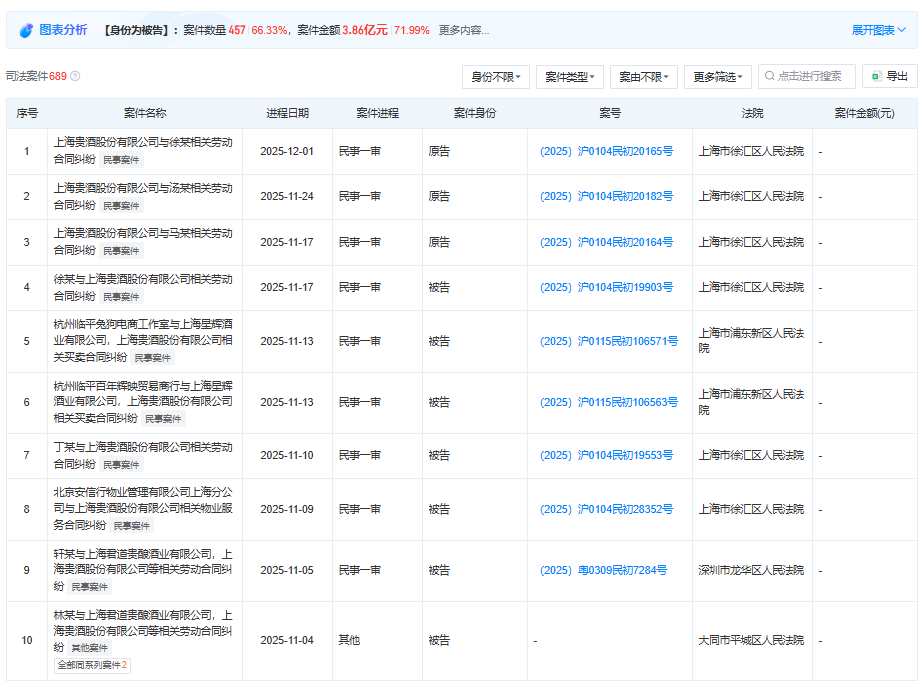Click the Excel icon on the 导出 button

(x=877, y=76)
